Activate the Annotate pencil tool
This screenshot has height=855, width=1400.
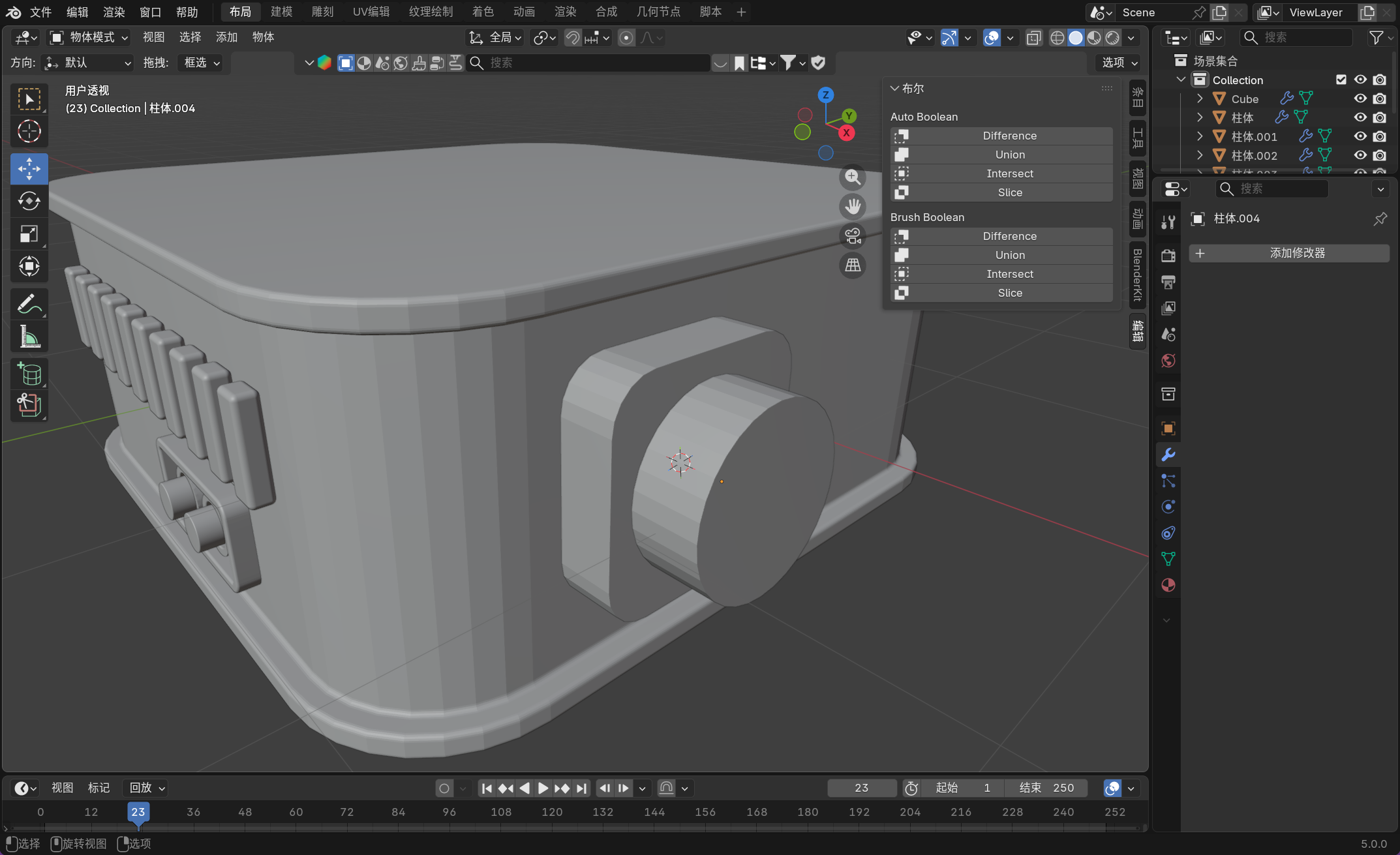pos(29,304)
